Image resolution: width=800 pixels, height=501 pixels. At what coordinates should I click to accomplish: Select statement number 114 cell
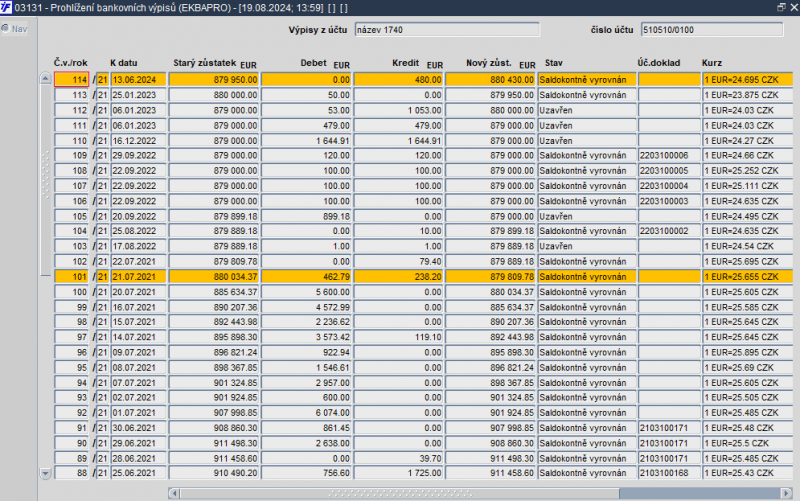71,80
